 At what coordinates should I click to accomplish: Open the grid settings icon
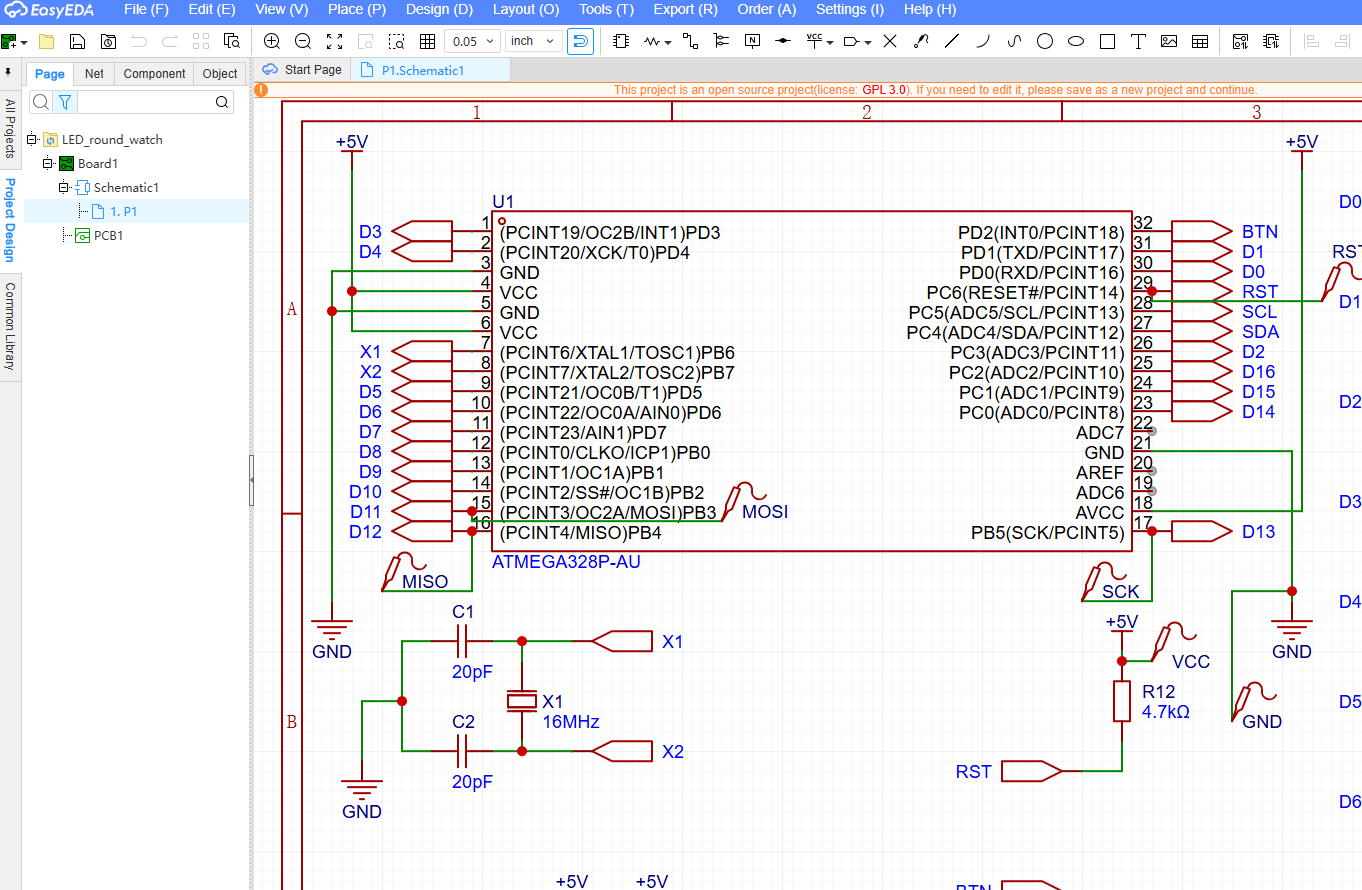click(427, 41)
